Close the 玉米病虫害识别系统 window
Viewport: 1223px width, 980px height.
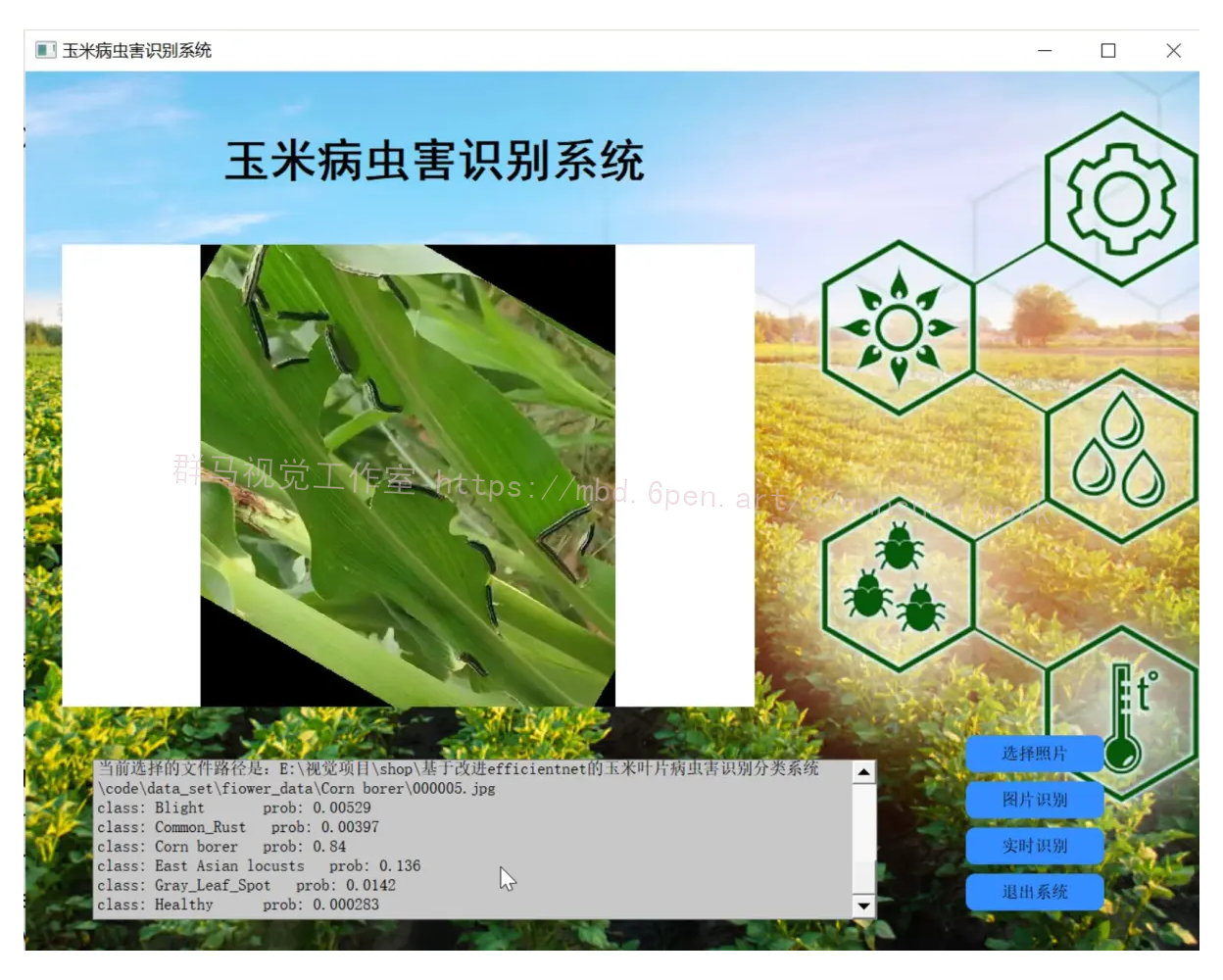coord(1173,50)
